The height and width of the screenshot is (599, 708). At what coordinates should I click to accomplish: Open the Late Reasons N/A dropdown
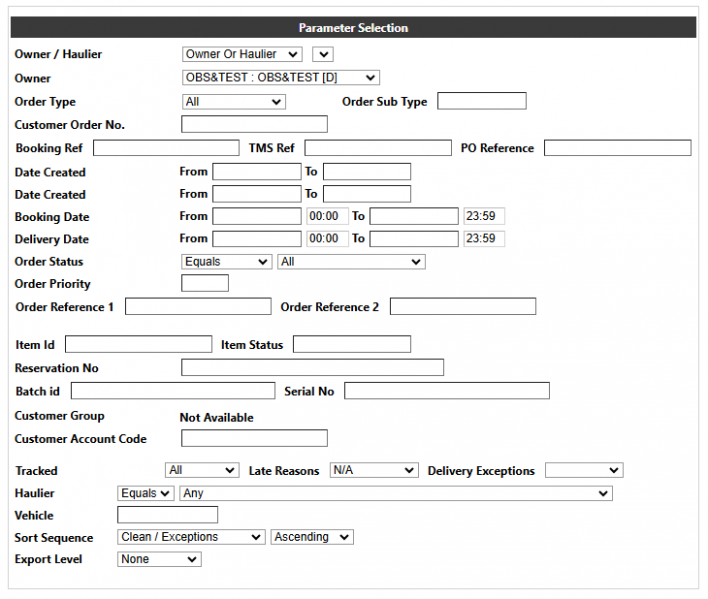374,470
